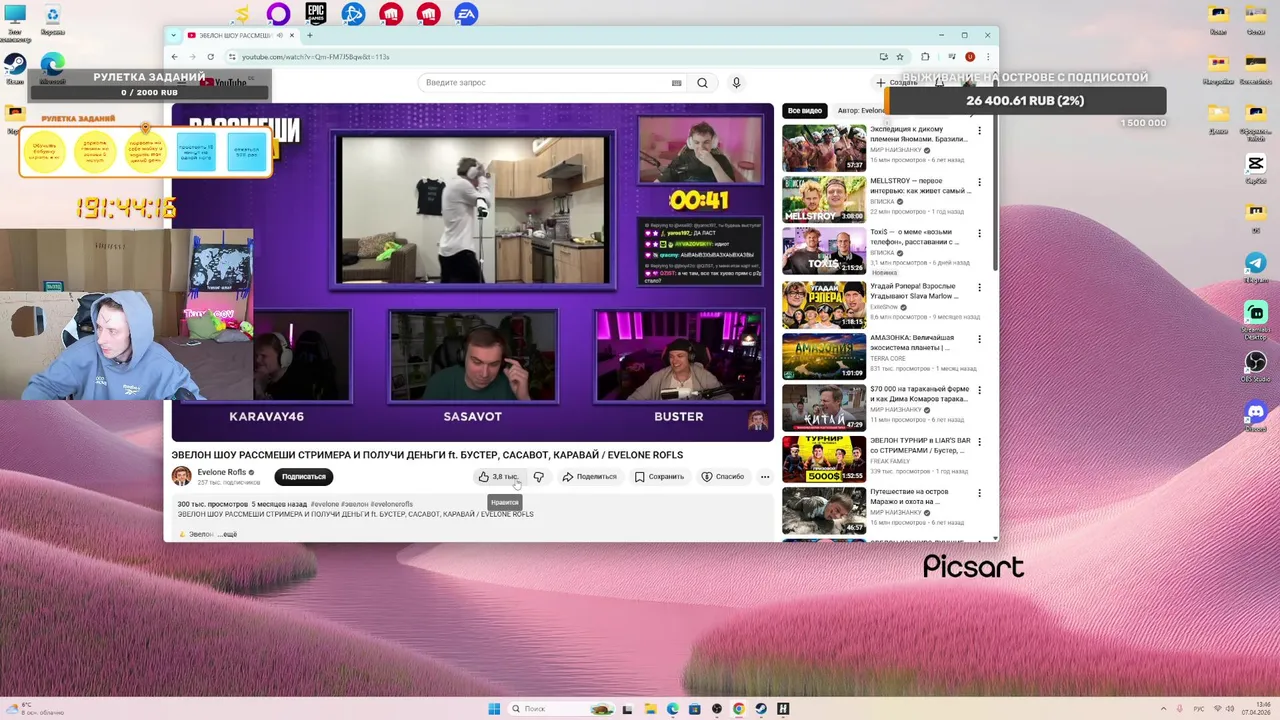Screen dimensions: 1280x720
Task: Click the address bar URL
Action: 315,57
